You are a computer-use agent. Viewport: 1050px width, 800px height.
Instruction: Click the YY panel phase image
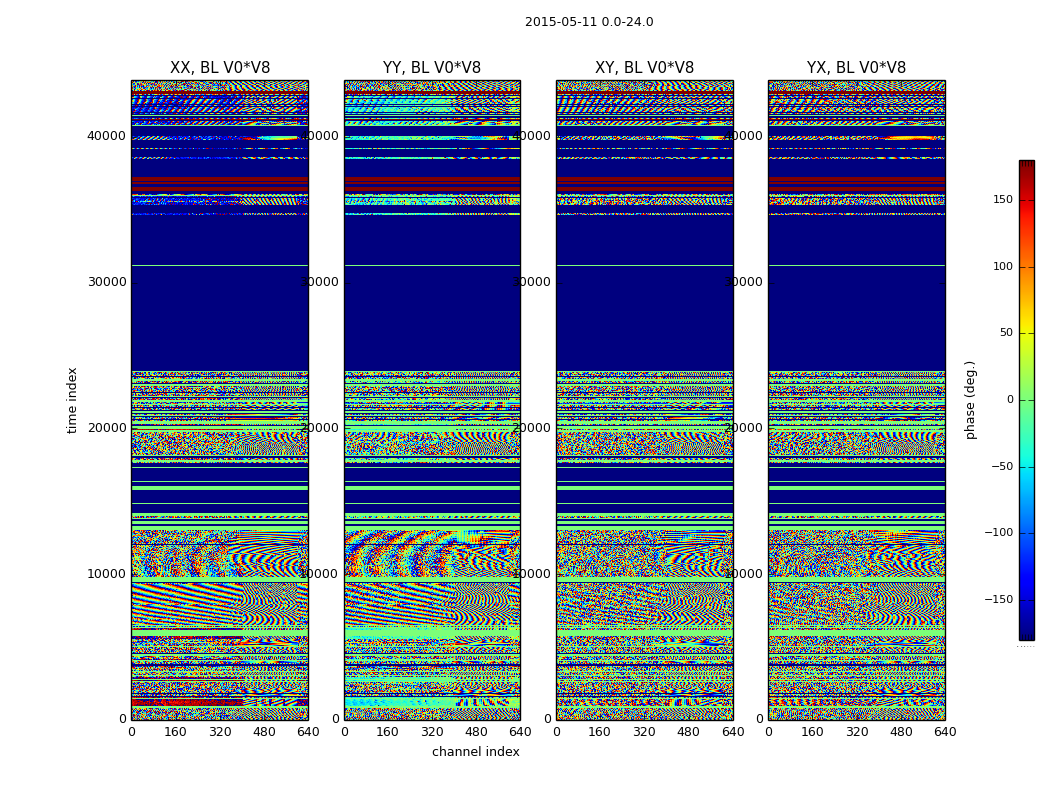click(432, 400)
